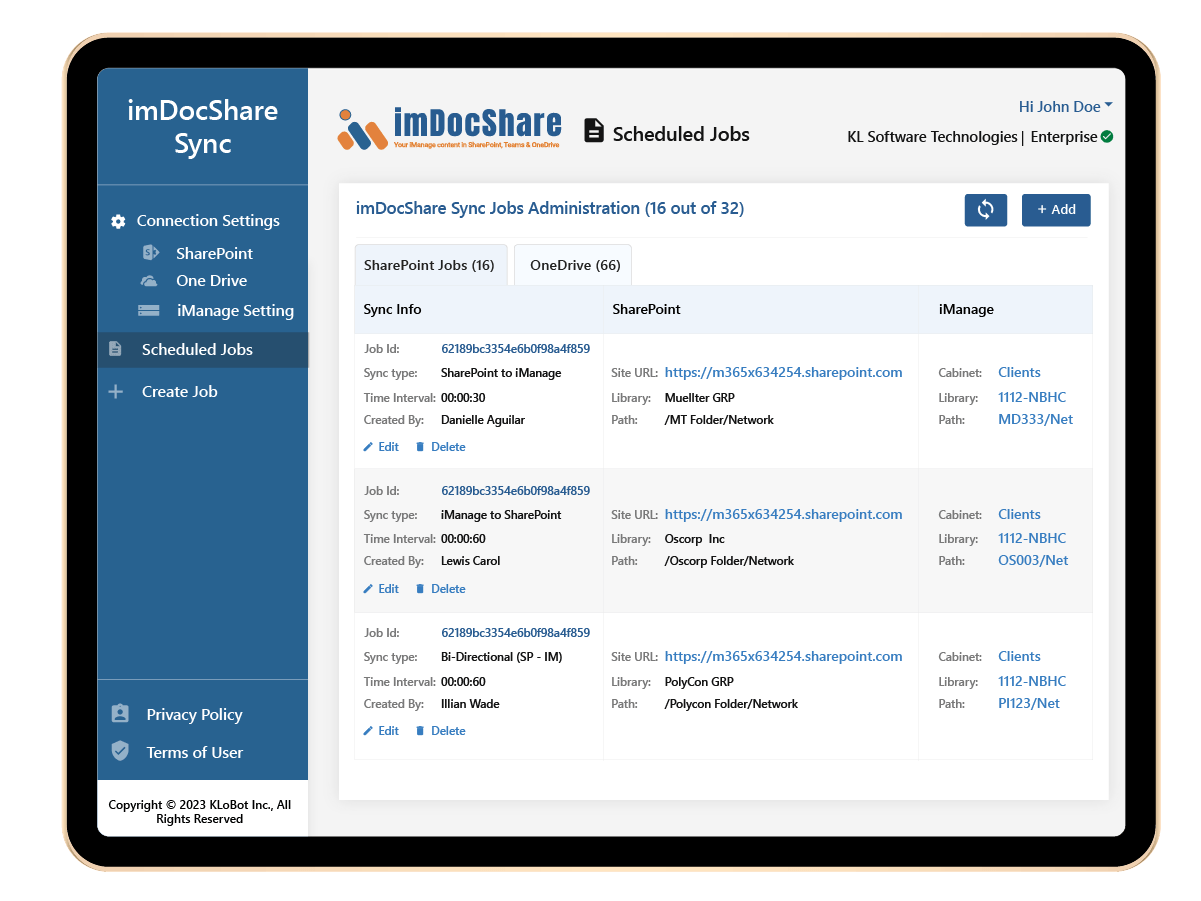The height and width of the screenshot is (901, 1201).
Task: Edit the iManage to SharePoint job
Action: click(x=381, y=589)
